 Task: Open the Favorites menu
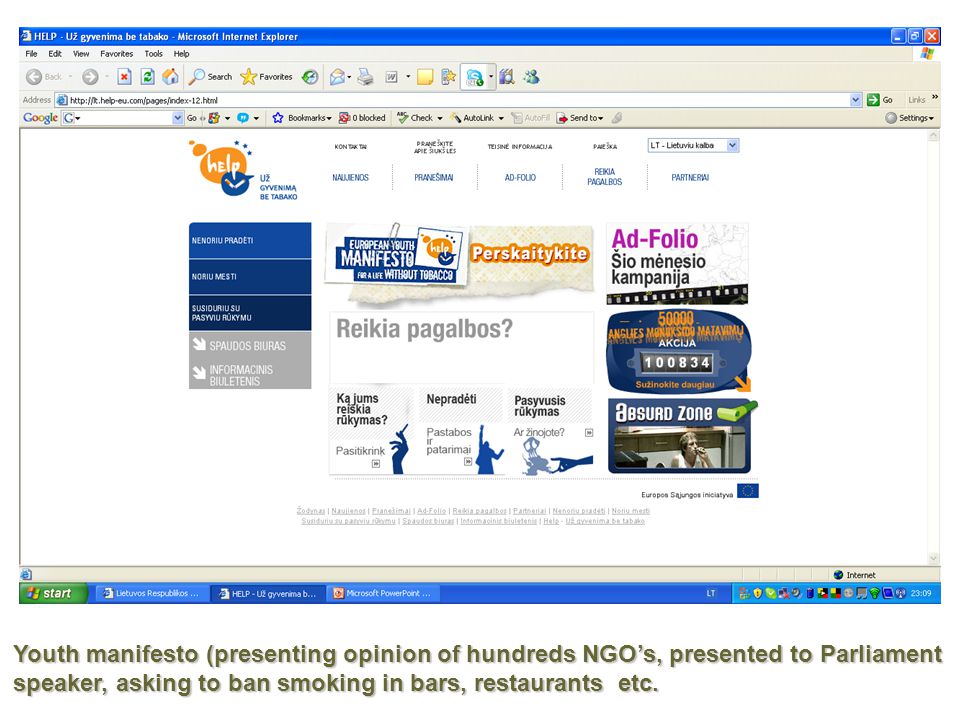pos(116,54)
